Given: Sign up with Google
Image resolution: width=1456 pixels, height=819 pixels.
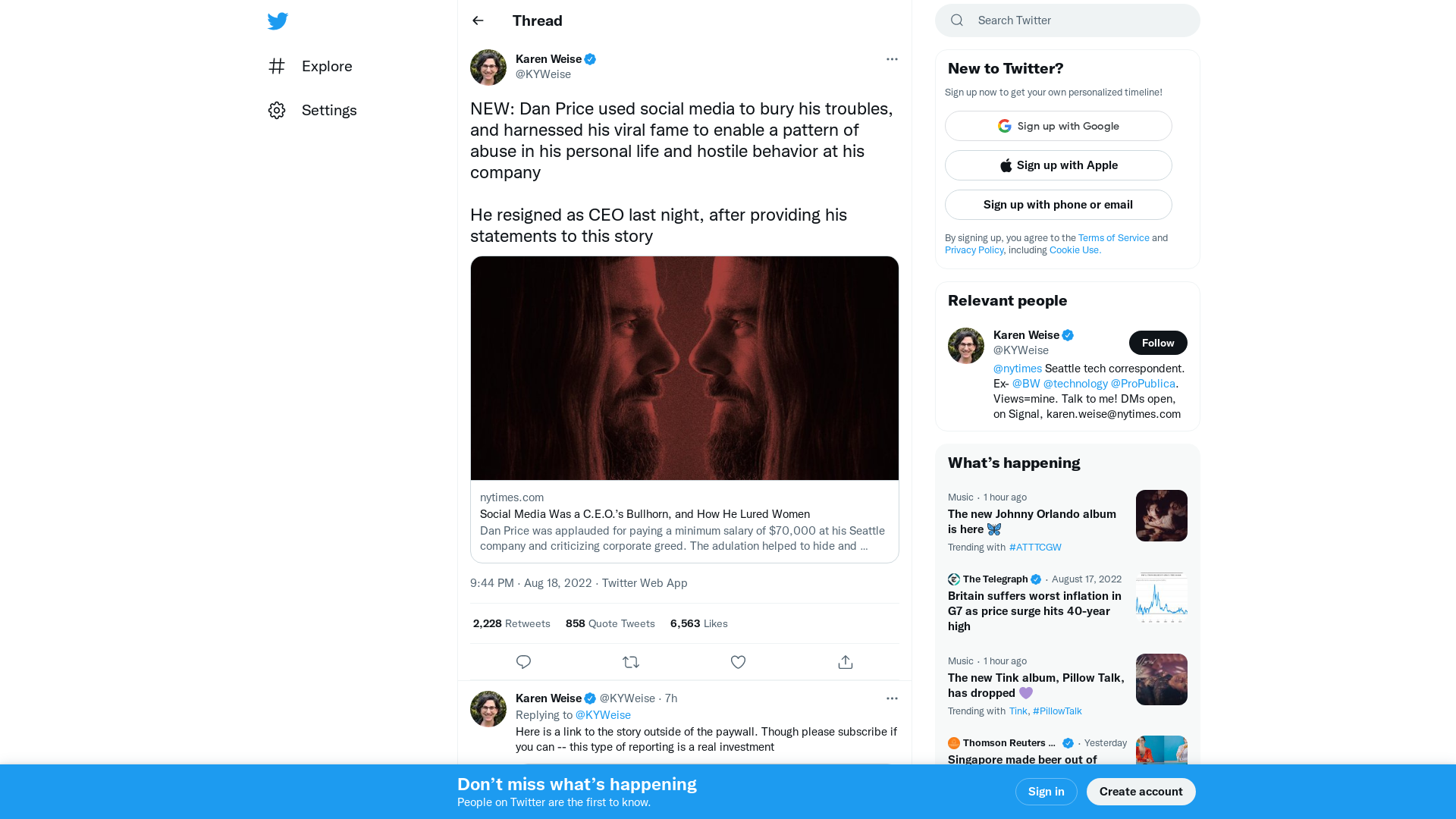Looking at the screenshot, I should (x=1058, y=125).
